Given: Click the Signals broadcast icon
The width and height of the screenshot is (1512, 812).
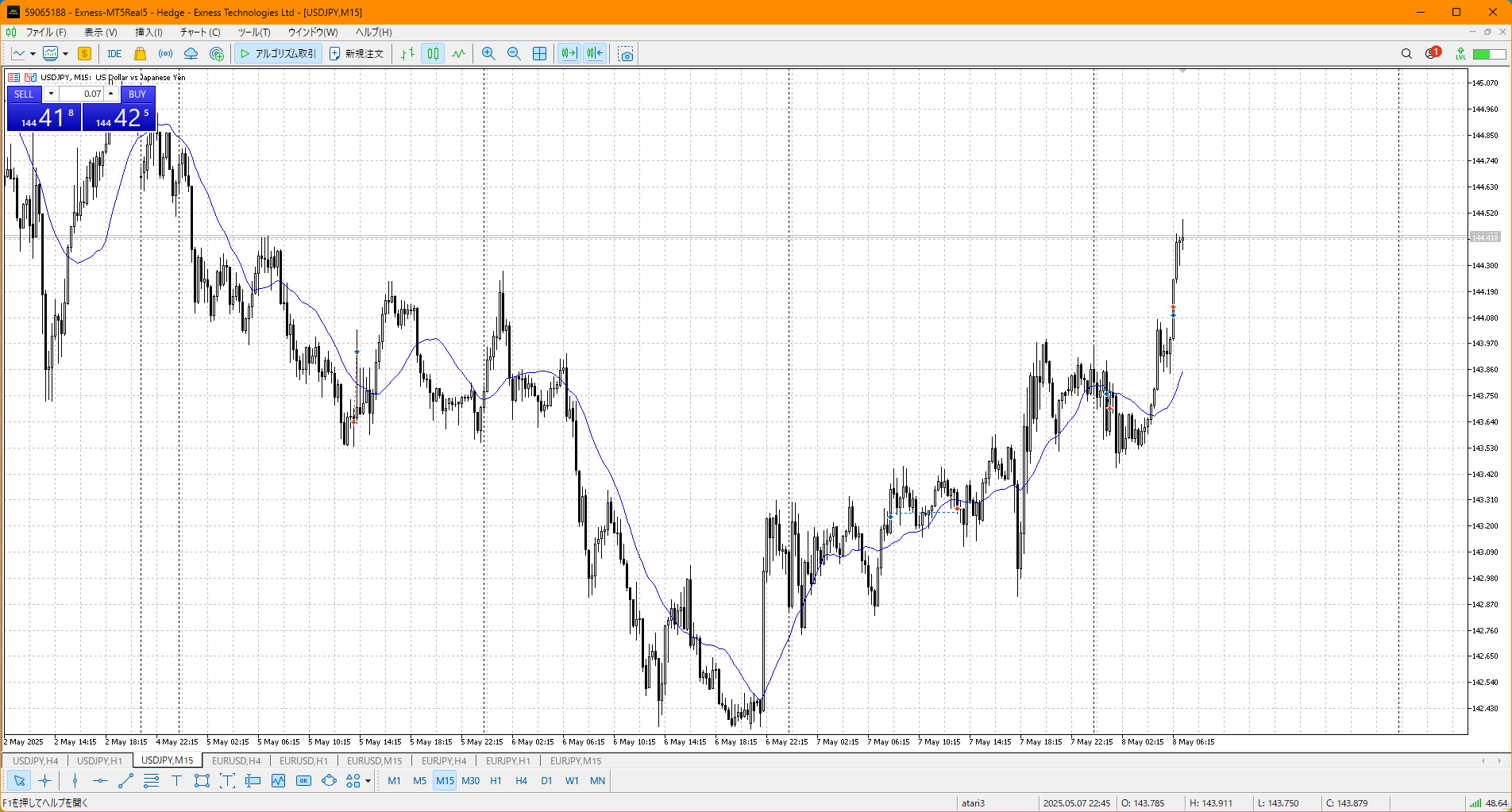Looking at the screenshot, I should (x=165, y=54).
